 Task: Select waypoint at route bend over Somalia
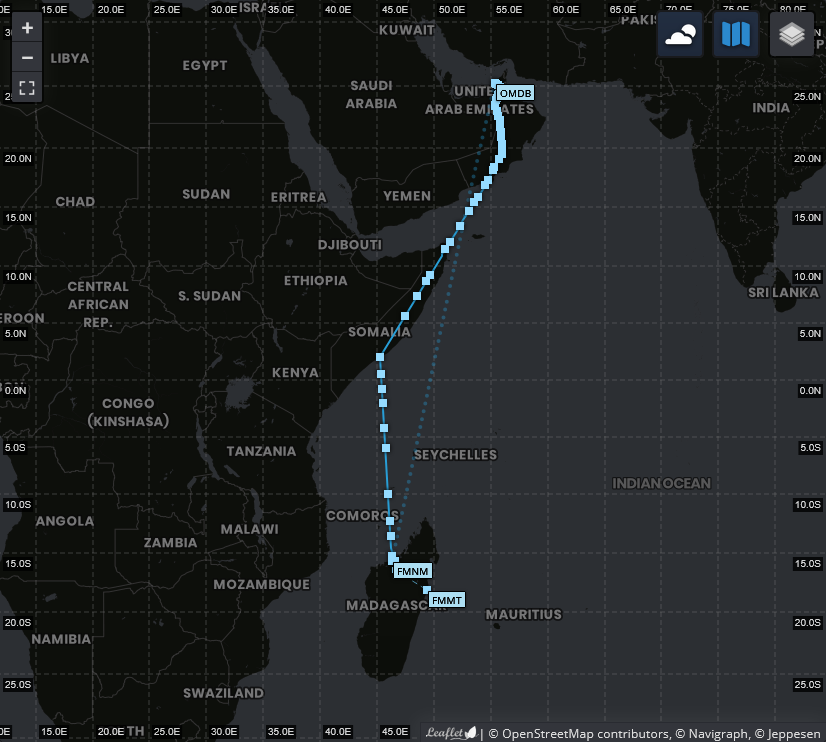[x=380, y=357]
